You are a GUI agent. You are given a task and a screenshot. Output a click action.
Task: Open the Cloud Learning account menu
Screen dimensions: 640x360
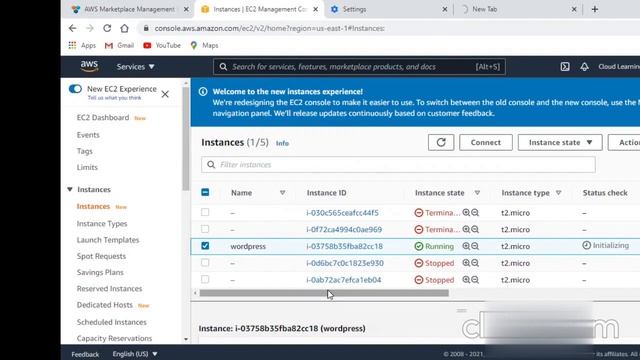[619, 67]
